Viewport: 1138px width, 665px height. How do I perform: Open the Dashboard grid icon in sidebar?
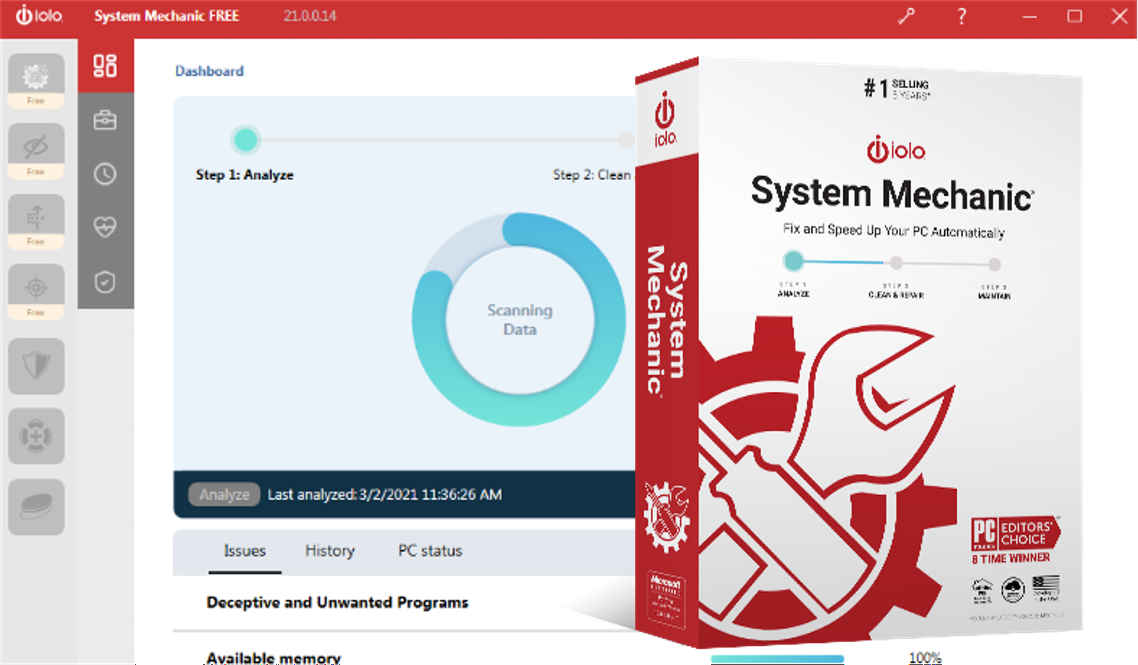click(x=105, y=66)
